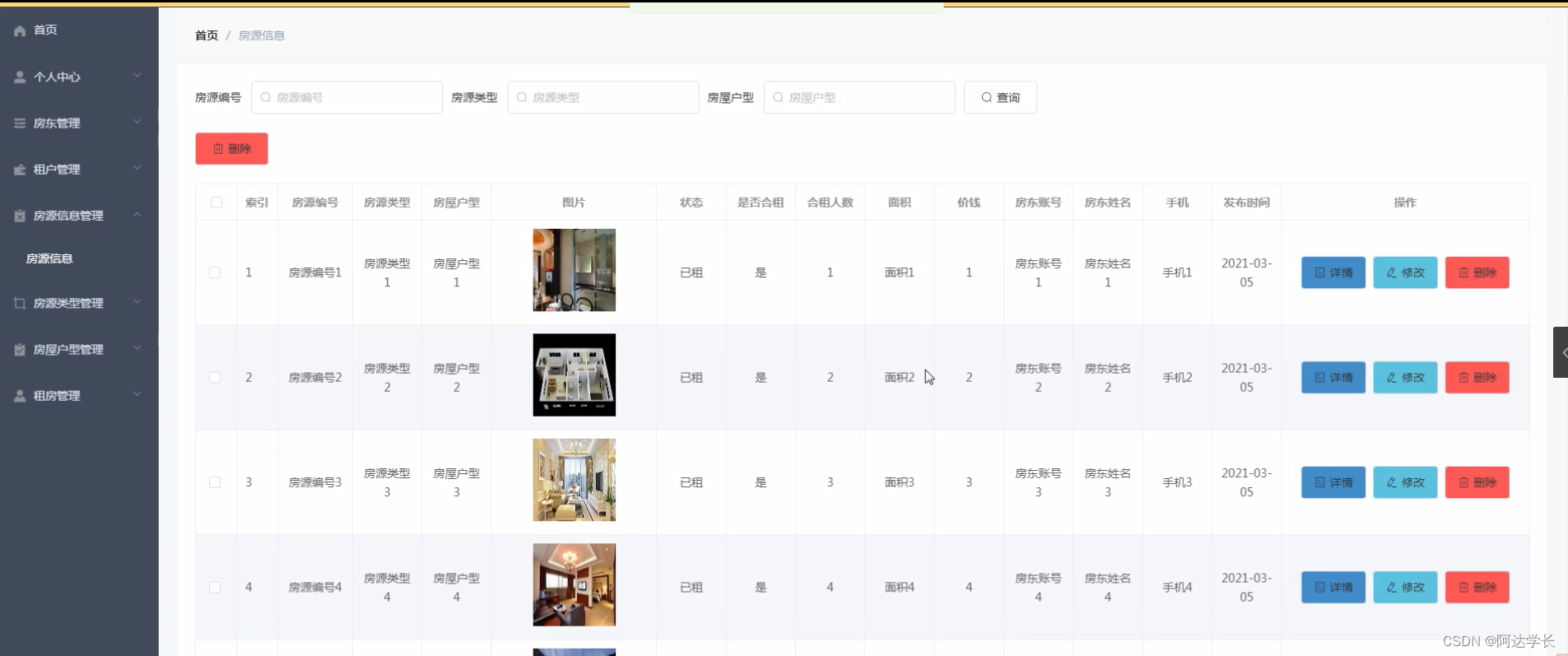Click the 查询 search button
The image size is (1568, 656).
coord(1000,97)
